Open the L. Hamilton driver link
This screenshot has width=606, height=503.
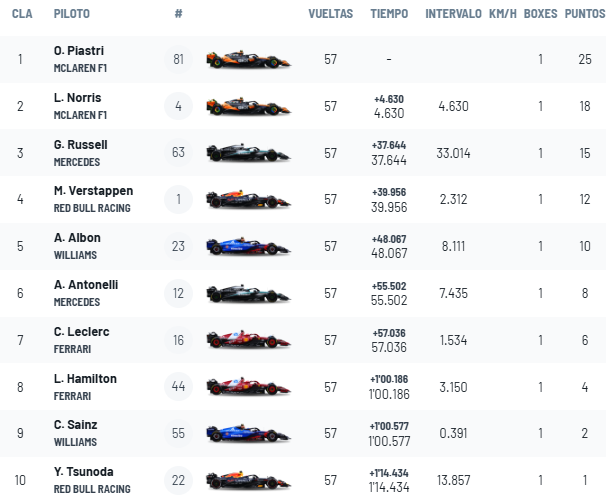[x=85, y=379]
